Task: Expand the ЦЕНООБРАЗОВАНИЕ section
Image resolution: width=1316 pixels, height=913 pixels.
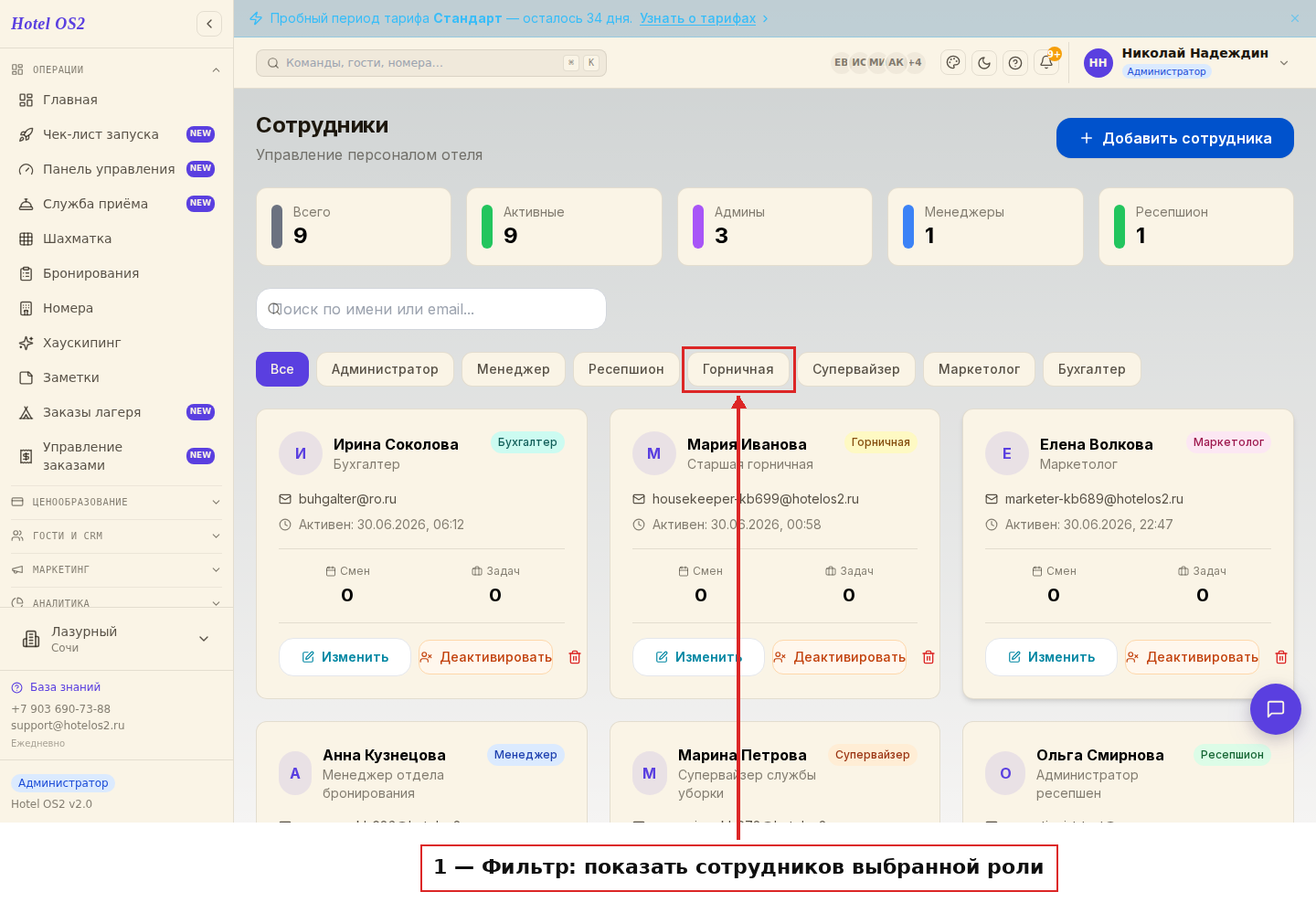Action: point(117,502)
